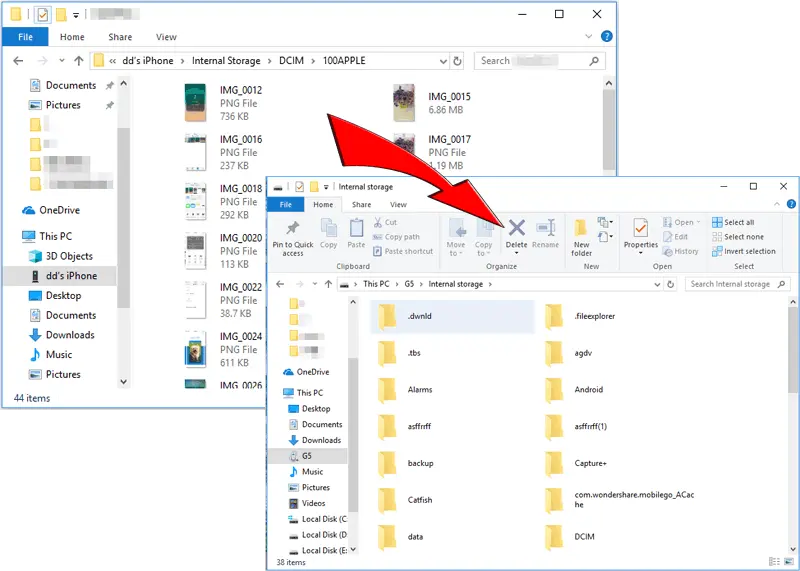Click Internal Storage breadcrumb in iPhone window
This screenshot has height=571, width=800.
[226, 61]
